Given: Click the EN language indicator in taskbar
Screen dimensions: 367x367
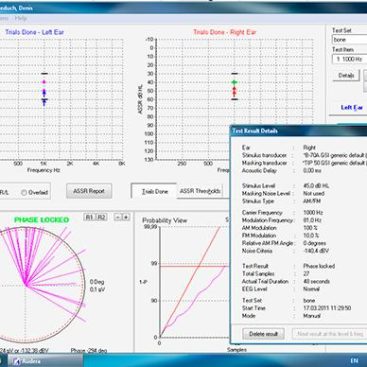Looking at the screenshot, I should click(354, 361).
